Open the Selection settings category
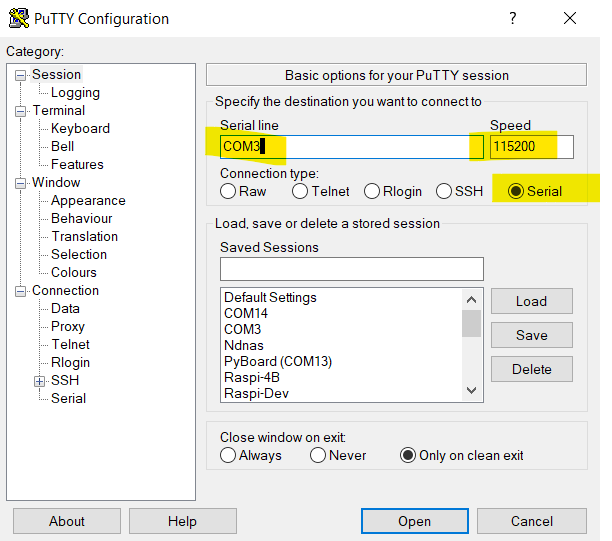The height and width of the screenshot is (541, 612). pyautogui.click(x=79, y=254)
